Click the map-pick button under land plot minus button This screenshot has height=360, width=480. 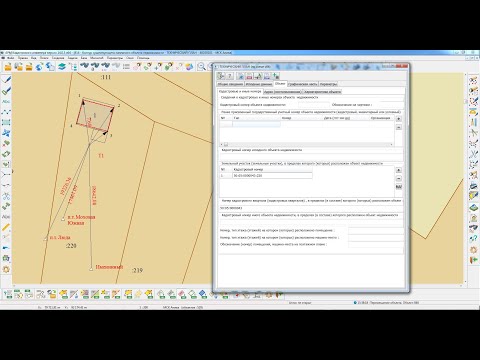(x=399, y=187)
